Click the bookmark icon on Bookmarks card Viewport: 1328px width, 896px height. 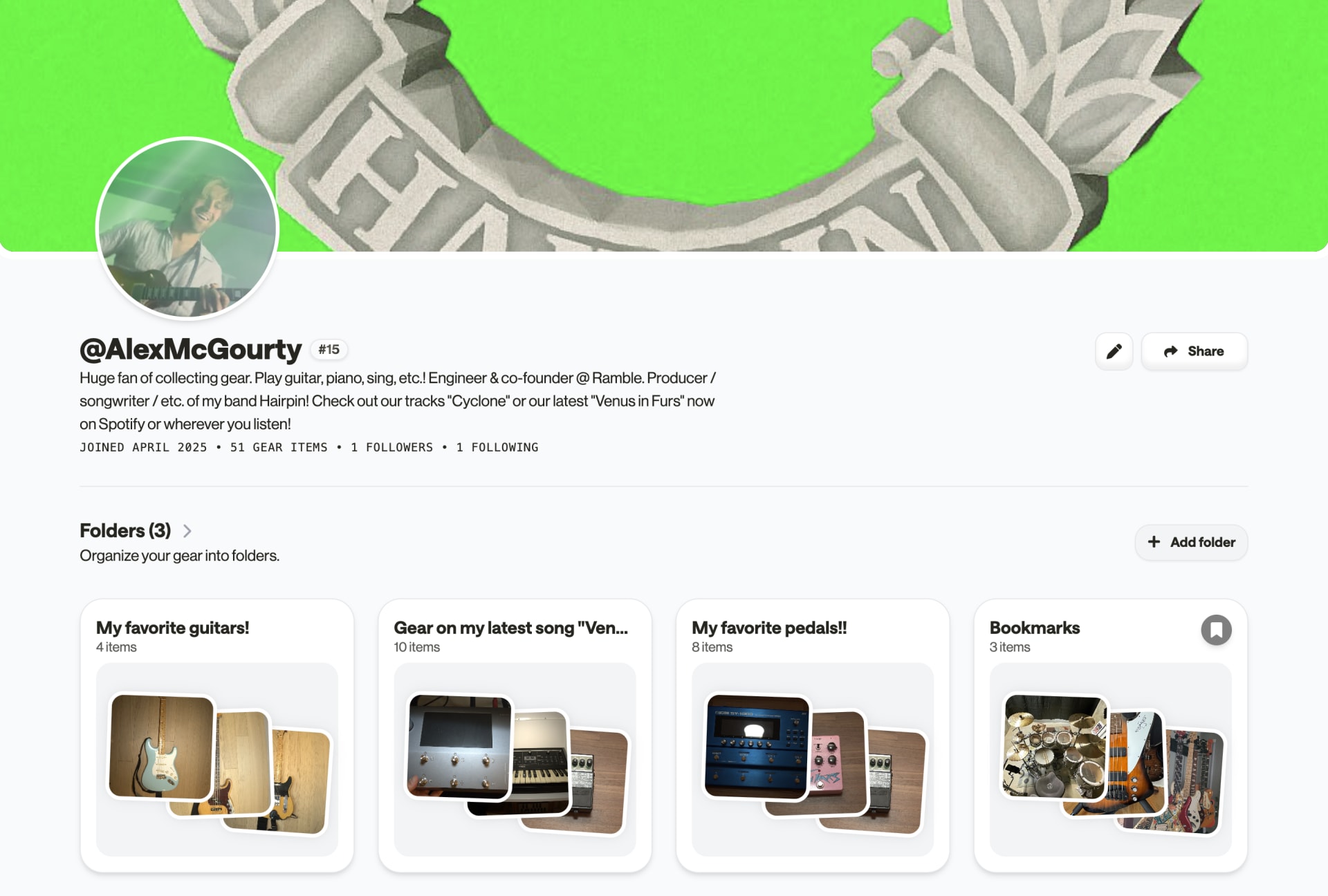[1216, 630]
